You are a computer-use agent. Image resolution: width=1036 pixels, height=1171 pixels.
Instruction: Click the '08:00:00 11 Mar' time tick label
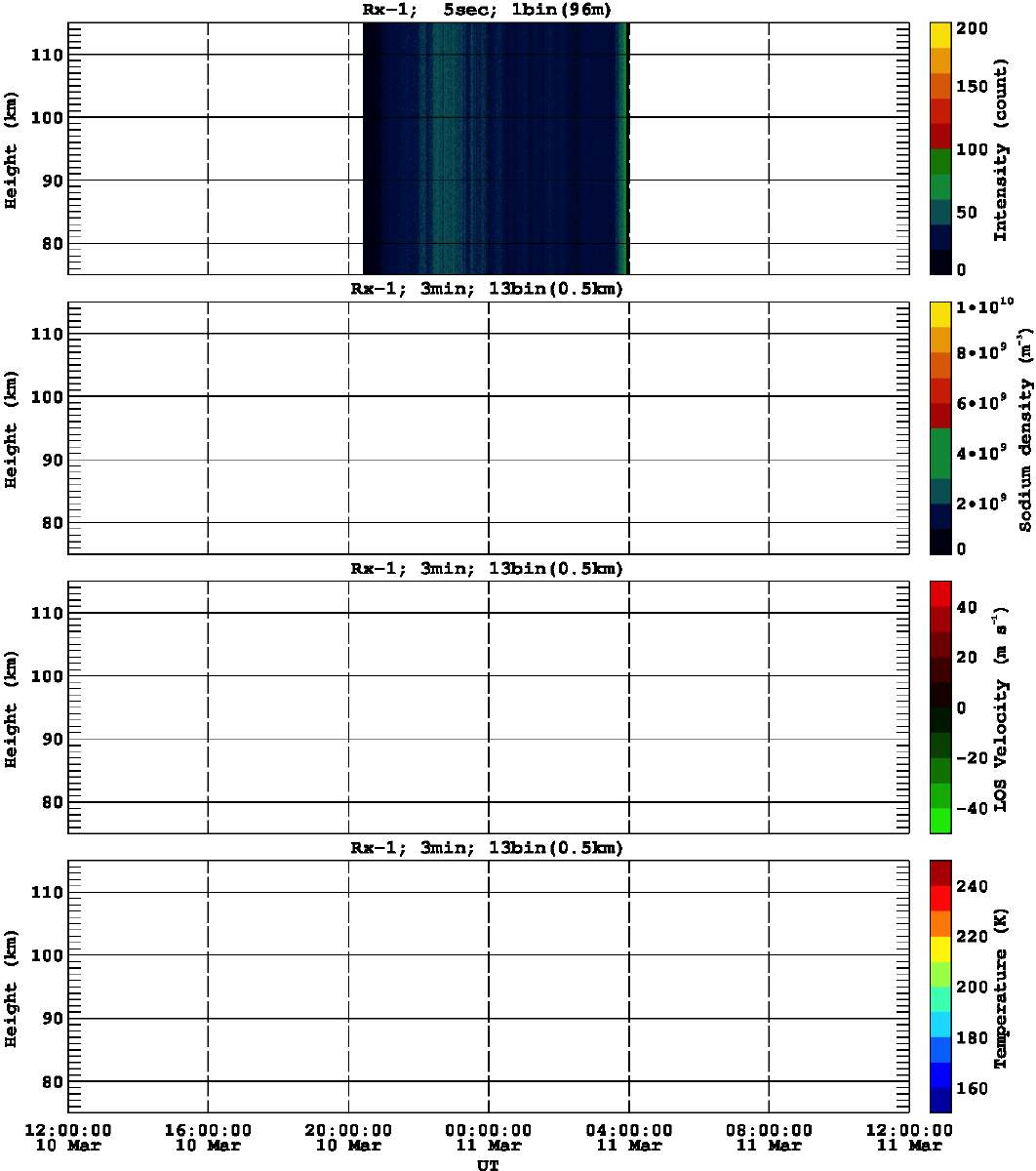click(770, 1137)
